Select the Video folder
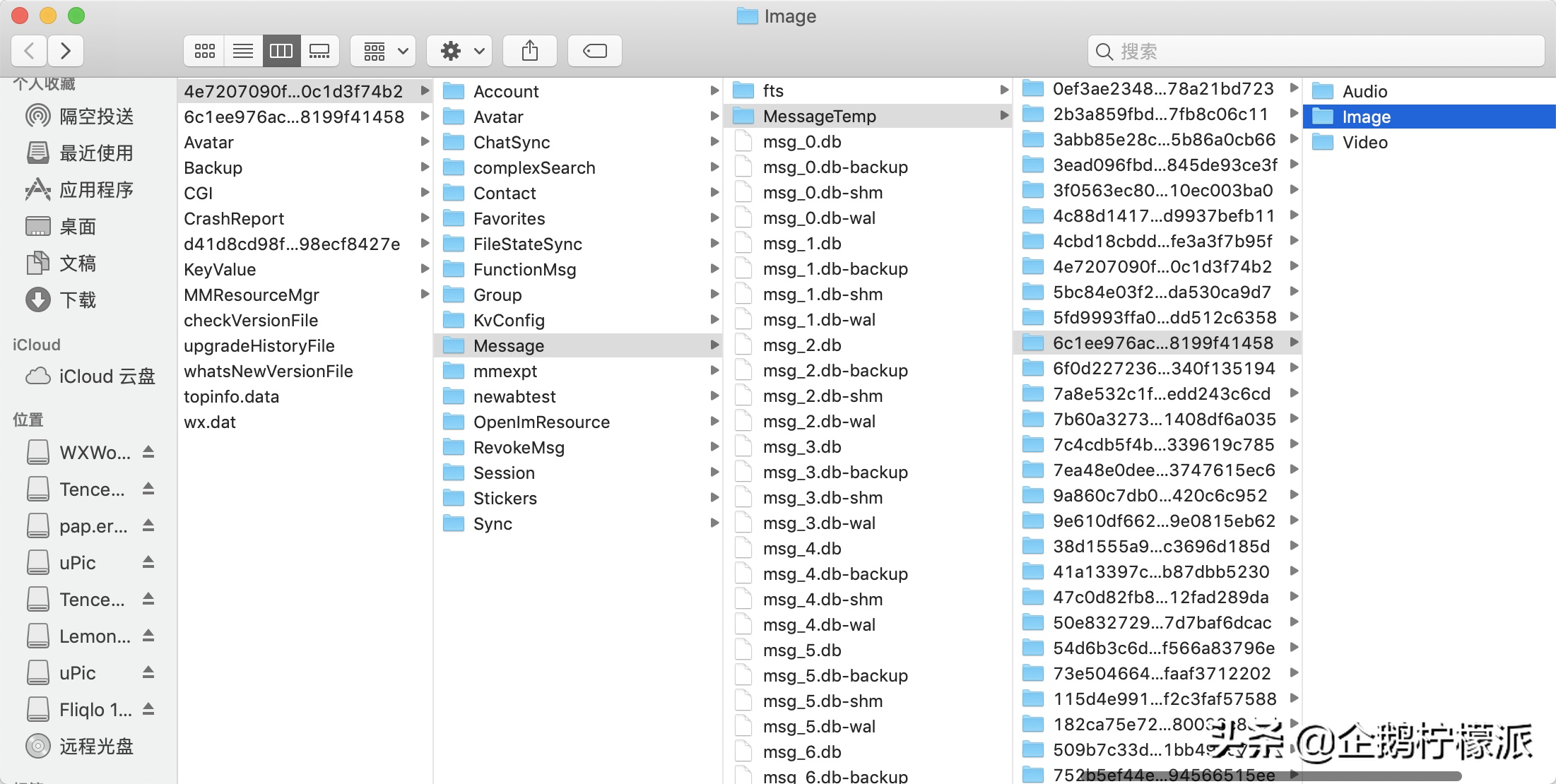Screen dimensions: 1556x784 point(1429,142)
